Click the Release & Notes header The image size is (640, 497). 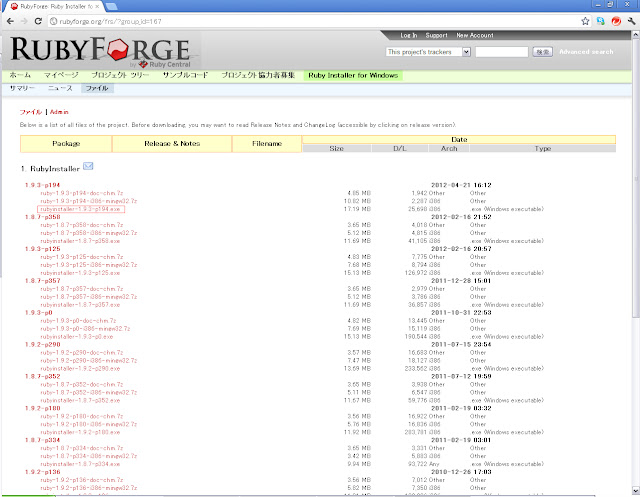172,144
